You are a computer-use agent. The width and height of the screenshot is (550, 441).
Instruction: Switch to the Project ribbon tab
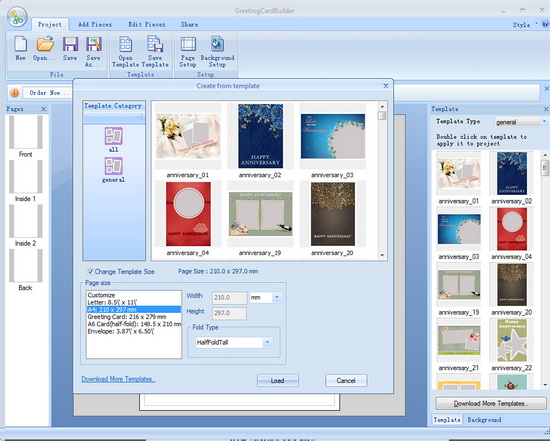[x=50, y=25]
